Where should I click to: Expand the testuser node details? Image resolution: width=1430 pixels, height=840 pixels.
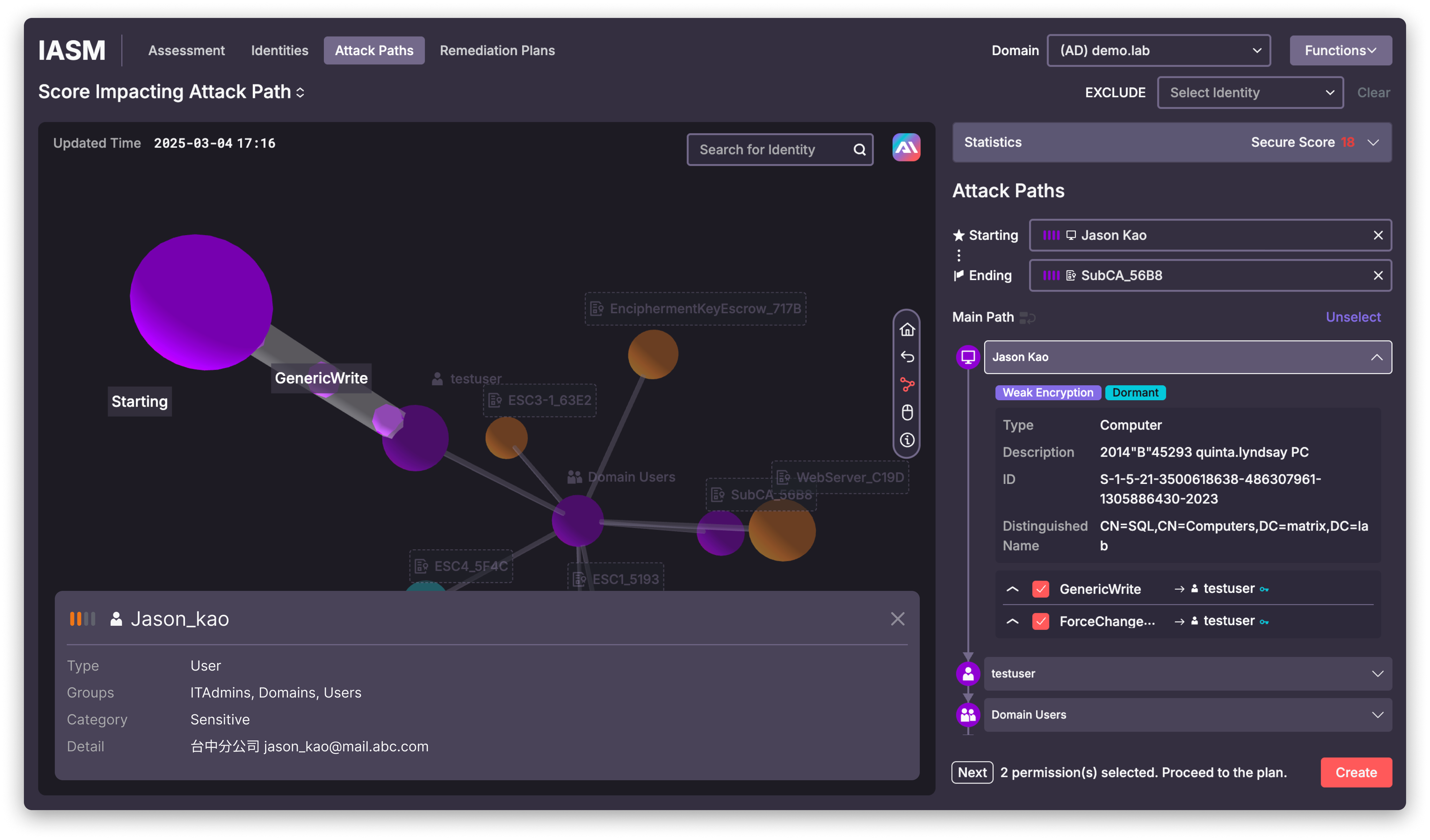click(x=1377, y=673)
